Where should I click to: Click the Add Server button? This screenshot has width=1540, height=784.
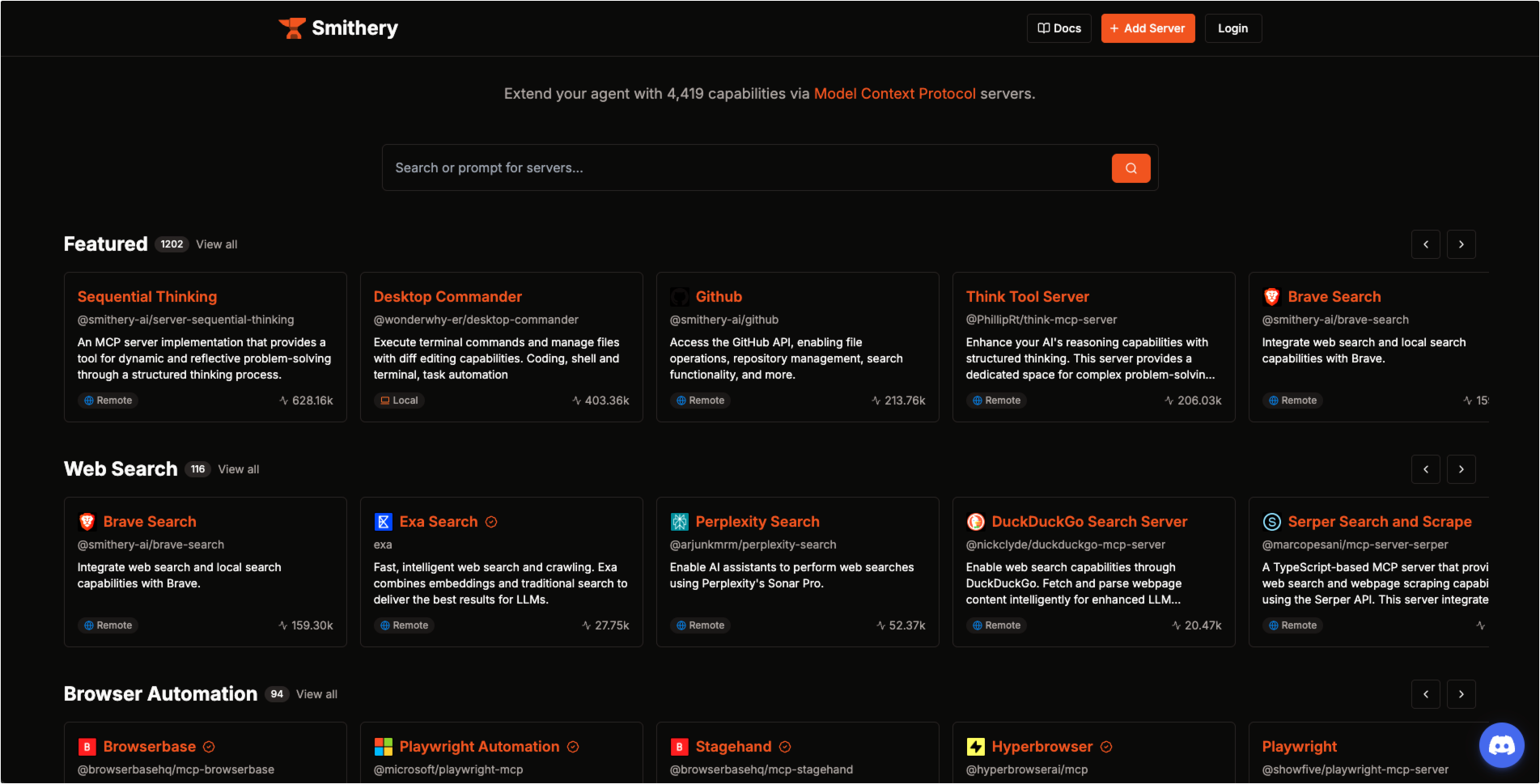coord(1148,28)
